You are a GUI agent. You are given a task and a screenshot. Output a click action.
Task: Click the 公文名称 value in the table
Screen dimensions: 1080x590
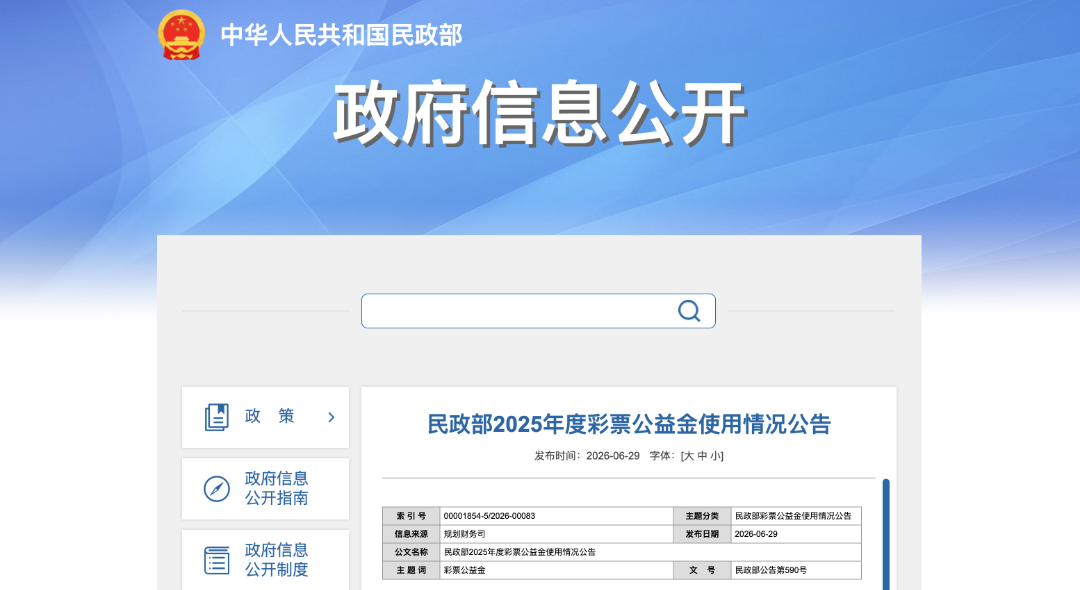pyautogui.click(x=519, y=551)
